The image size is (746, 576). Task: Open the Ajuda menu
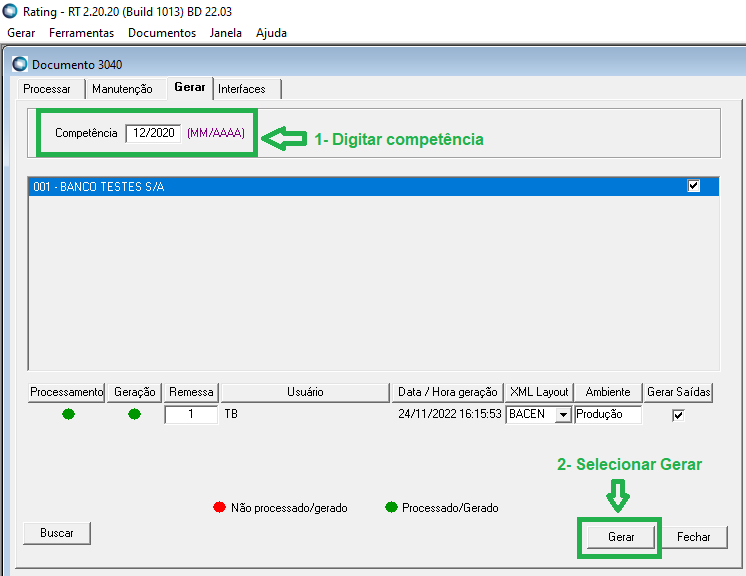tap(271, 33)
